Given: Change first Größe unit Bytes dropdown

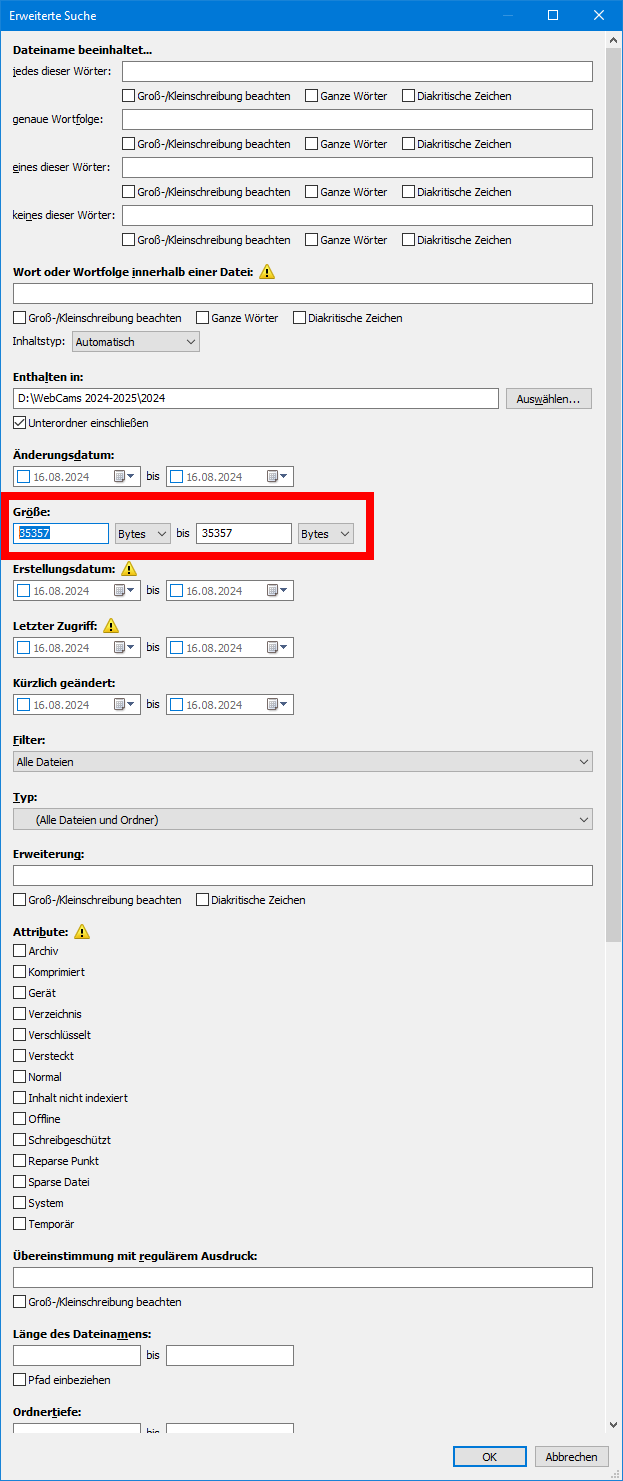Looking at the screenshot, I should click(143, 534).
